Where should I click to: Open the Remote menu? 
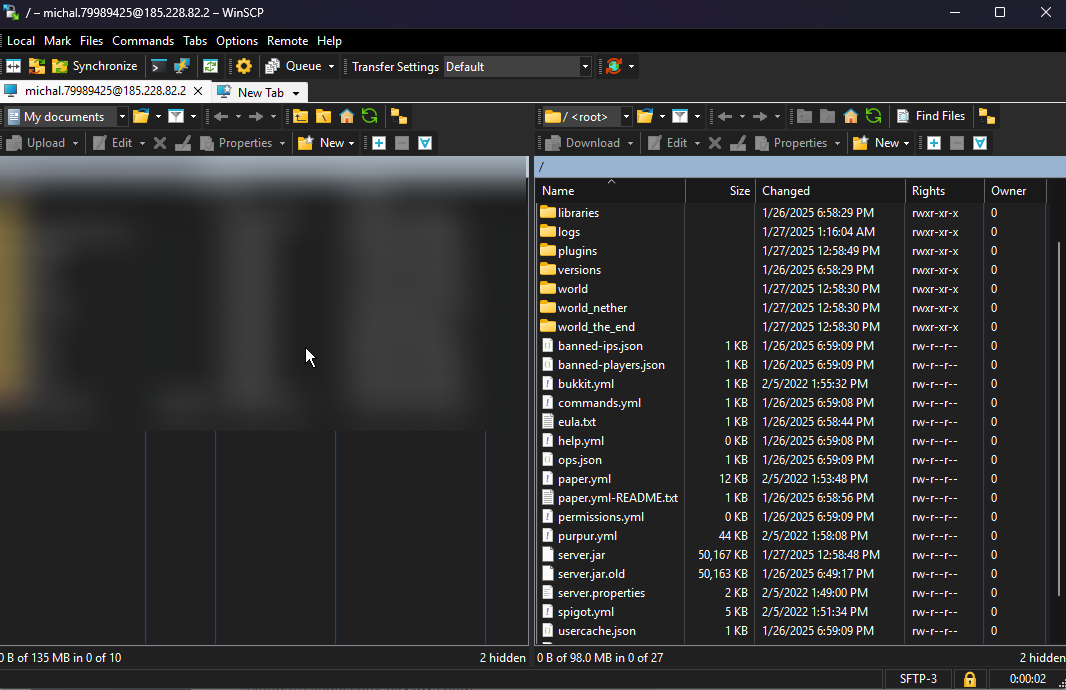click(x=287, y=41)
